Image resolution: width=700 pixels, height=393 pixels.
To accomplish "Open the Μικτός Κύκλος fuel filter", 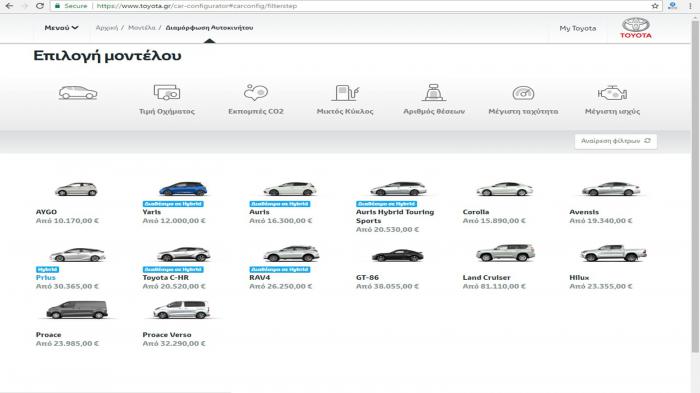I will click(x=345, y=100).
